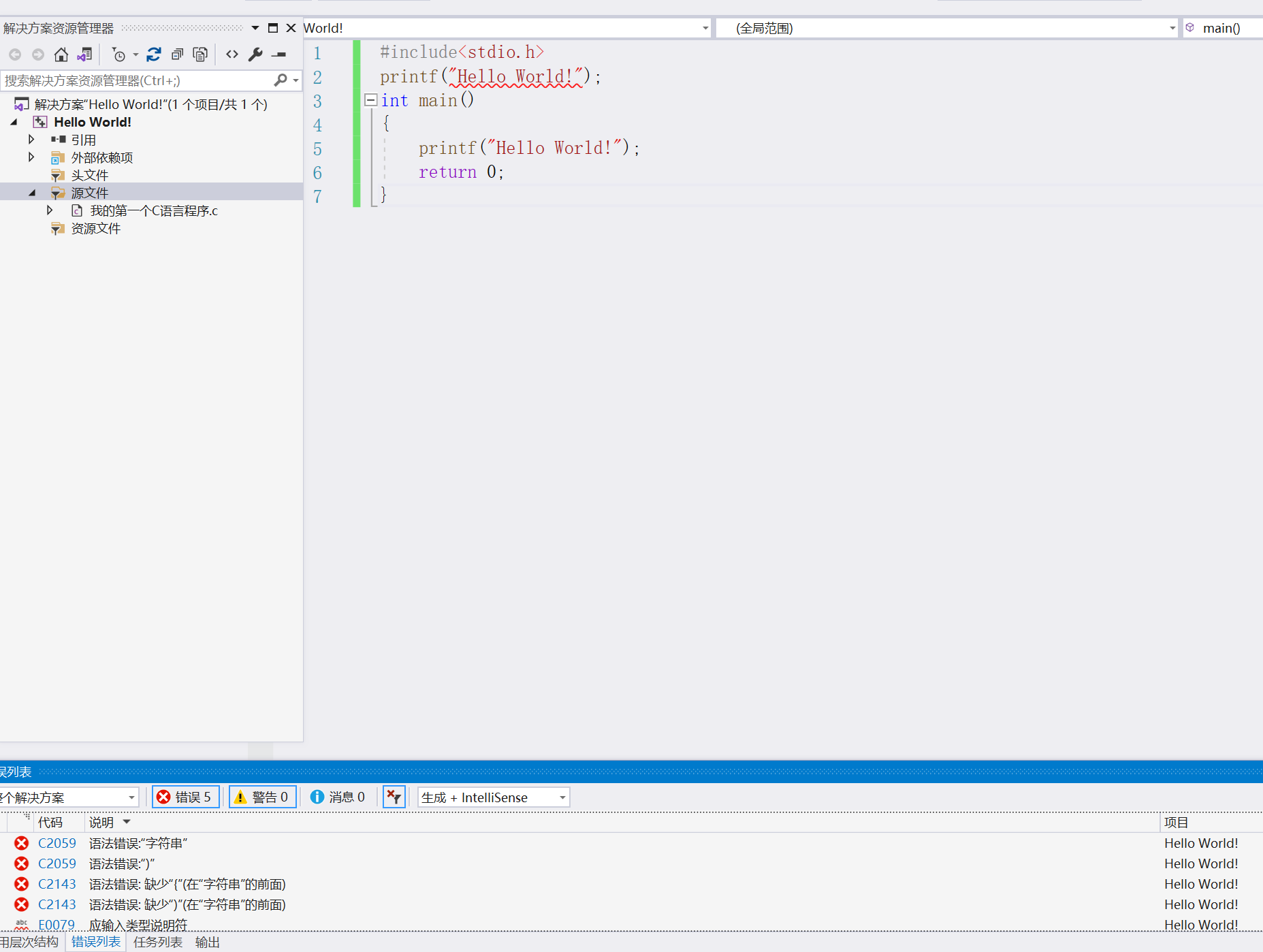Click the Show All Files icon

tap(200, 54)
